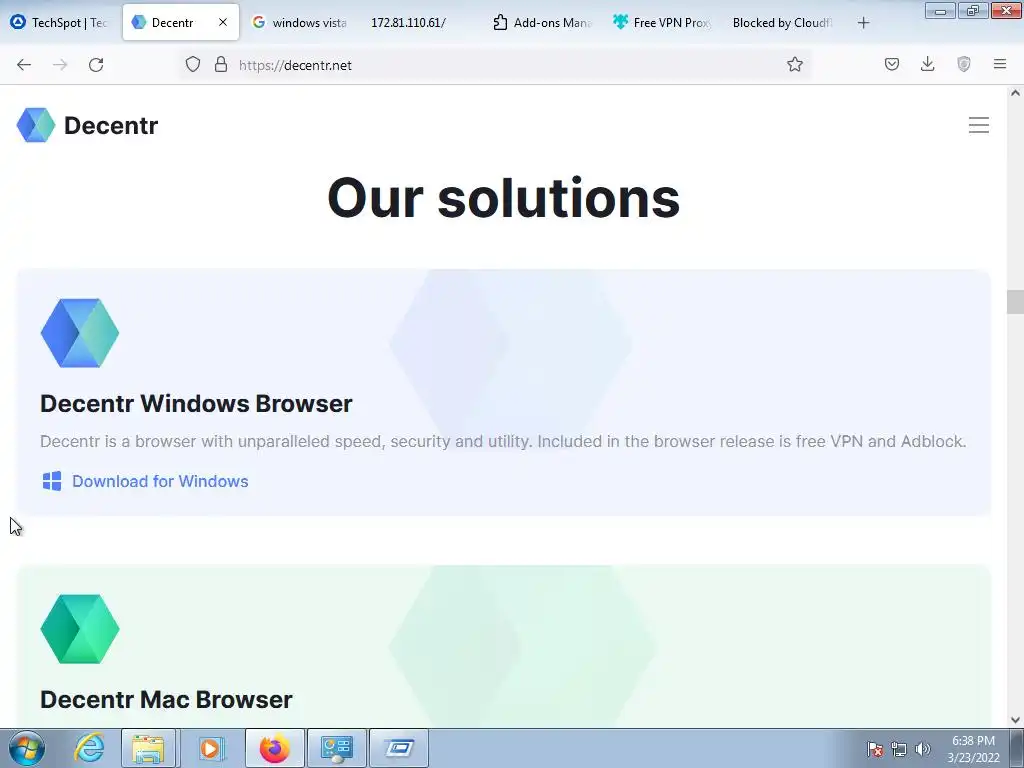Open the Firefox downloads panel

(x=927, y=65)
